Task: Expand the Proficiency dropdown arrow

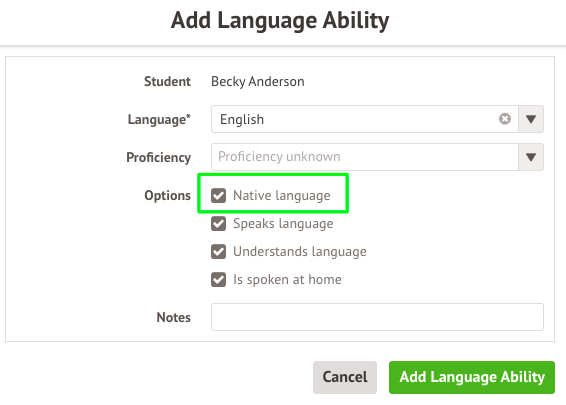Action: point(531,157)
